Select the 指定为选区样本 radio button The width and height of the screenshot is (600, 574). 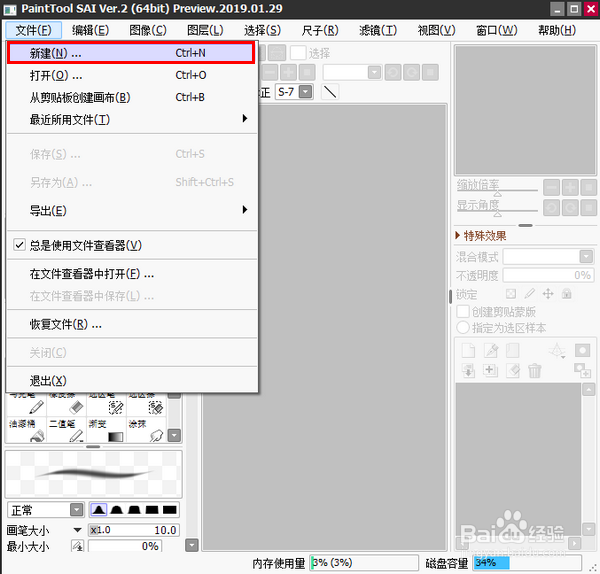pyautogui.click(x=463, y=328)
